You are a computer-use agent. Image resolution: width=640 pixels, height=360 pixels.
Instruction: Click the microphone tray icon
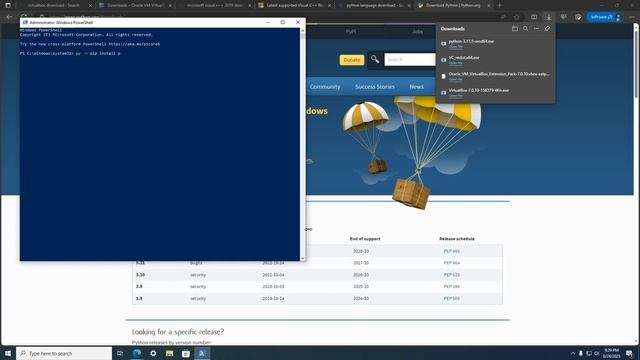click(581, 353)
